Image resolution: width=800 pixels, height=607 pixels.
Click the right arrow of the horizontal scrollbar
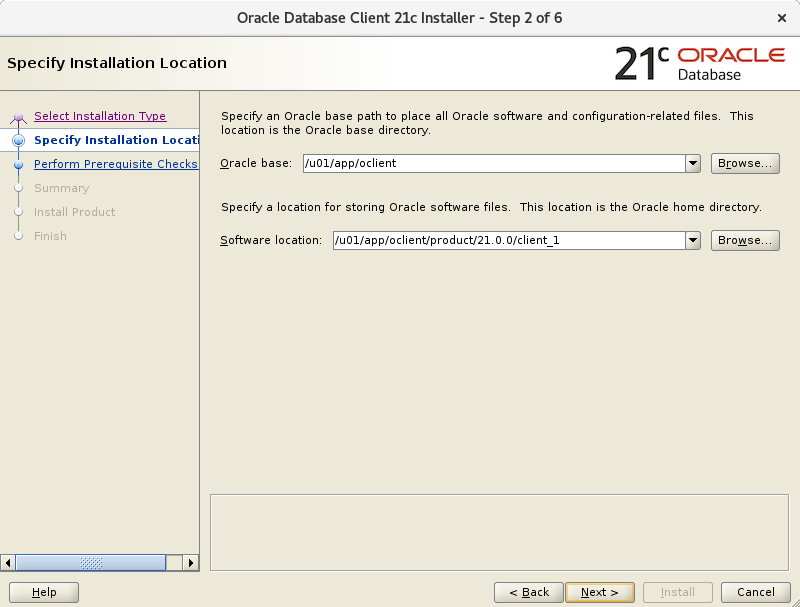click(190, 563)
